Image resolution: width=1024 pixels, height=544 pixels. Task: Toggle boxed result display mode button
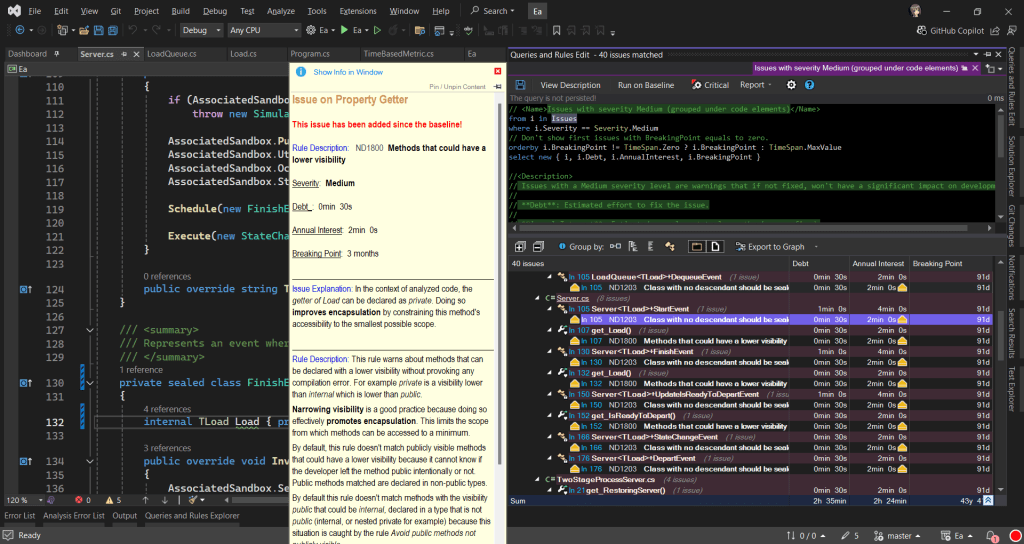[698, 246]
